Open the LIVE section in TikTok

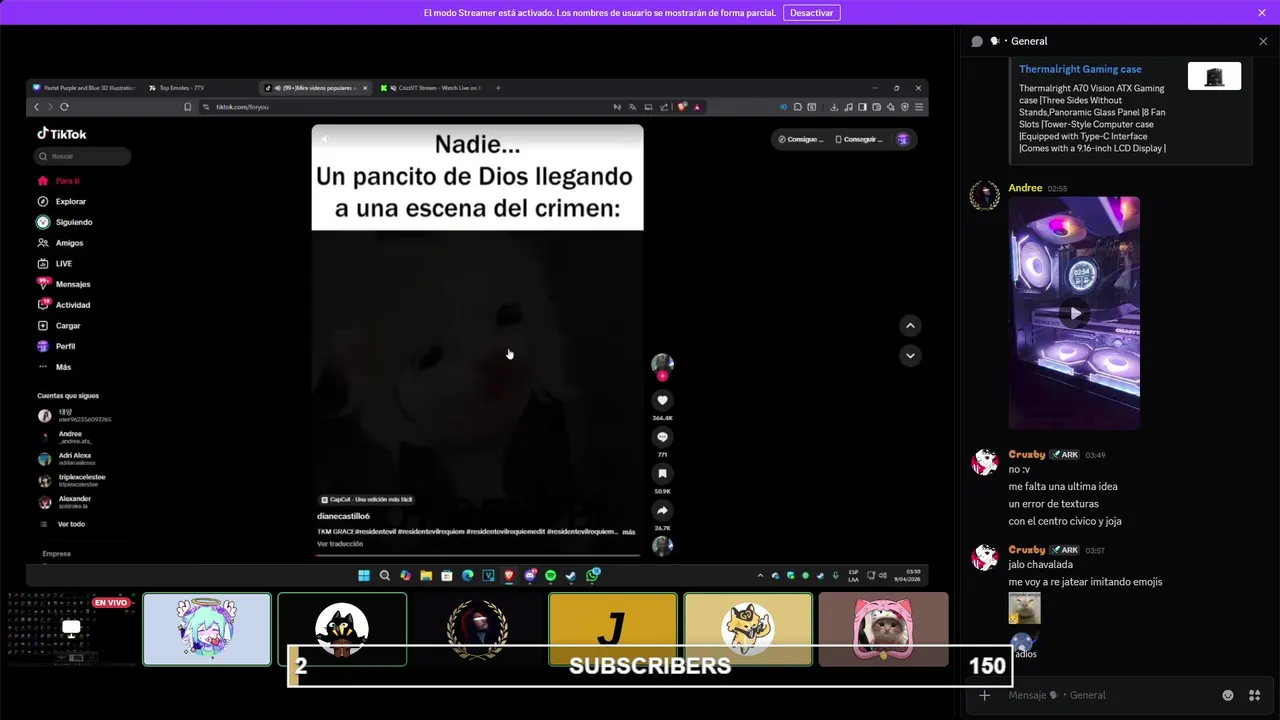[x=55, y=264]
